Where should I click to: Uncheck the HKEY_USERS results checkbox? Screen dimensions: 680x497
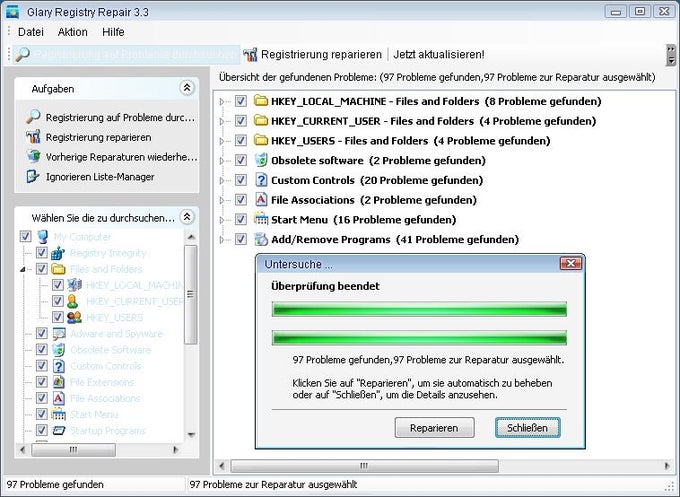[241, 141]
